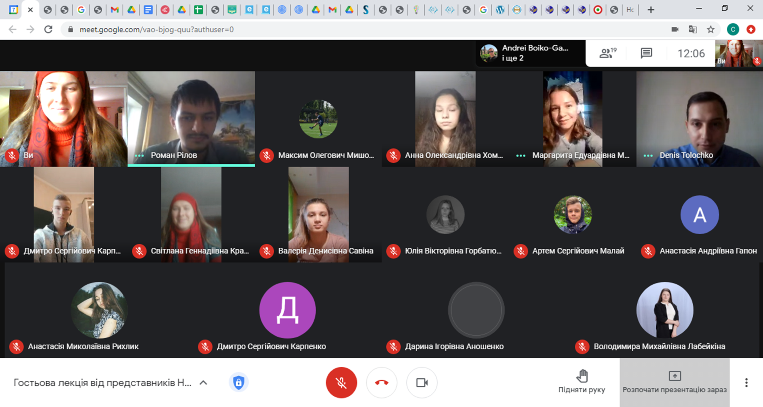Click the Ви self video tile
This screenshot has width=763, height=407.
point(64,119)
